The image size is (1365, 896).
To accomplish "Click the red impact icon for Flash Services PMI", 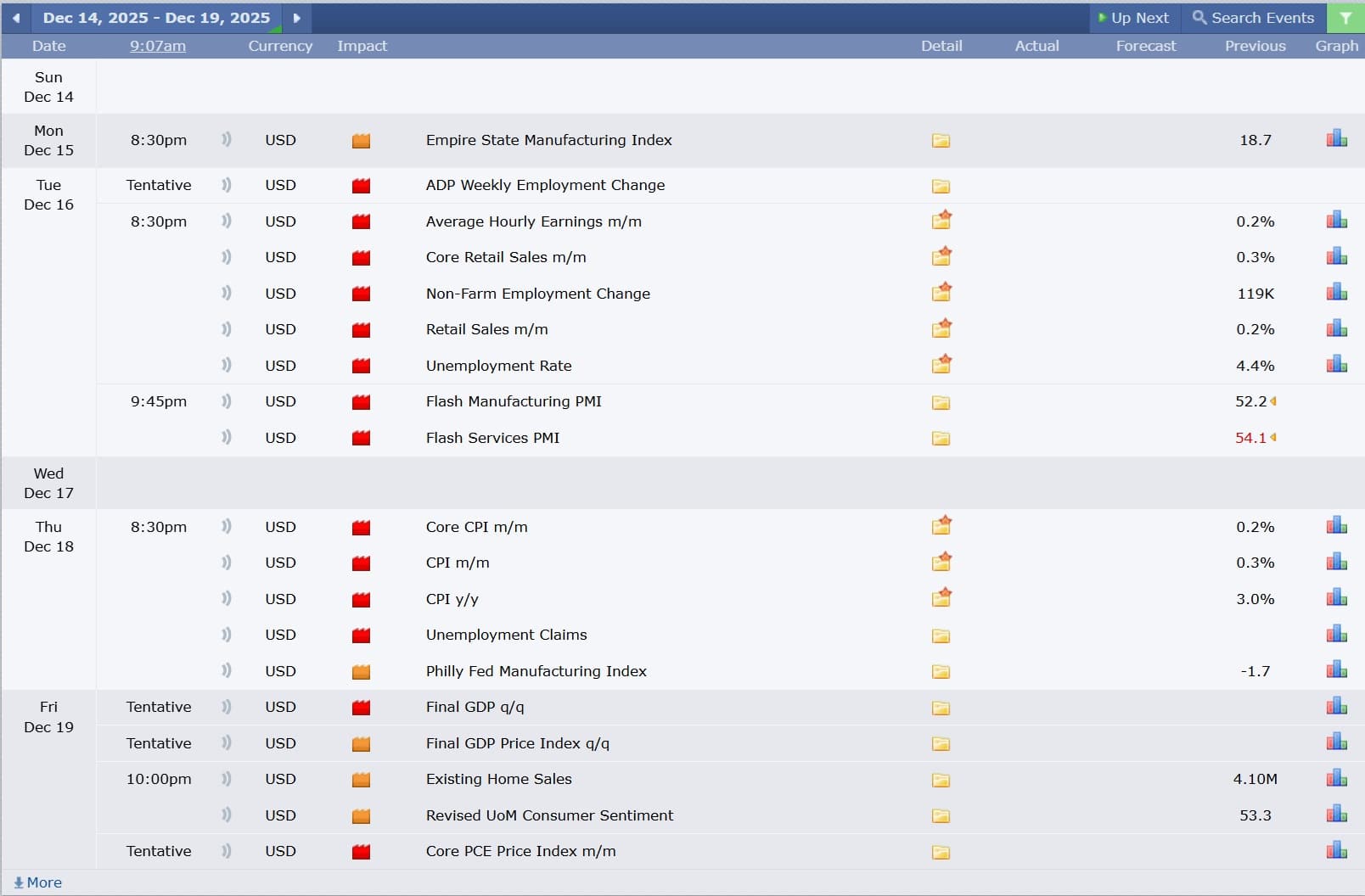I will click(362, 438).
